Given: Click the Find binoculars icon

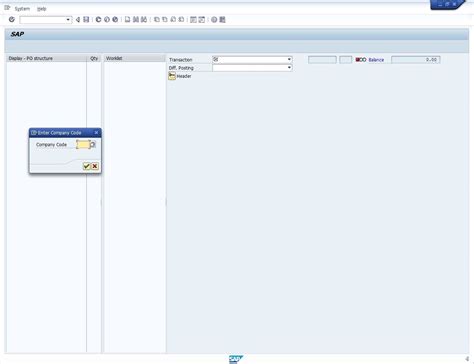Looking at the screenshot, I should pos(136,20).
